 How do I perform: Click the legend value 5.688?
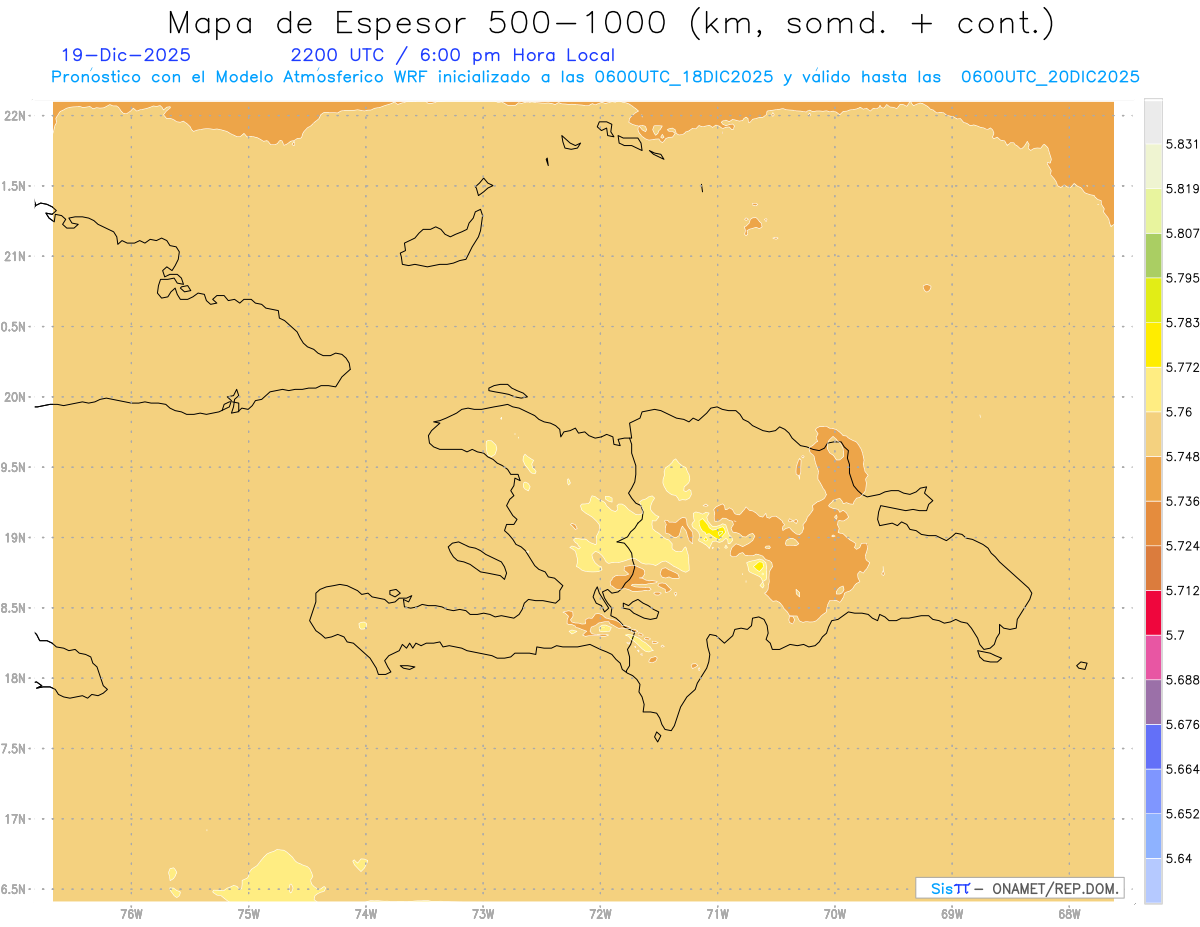tap(1182, 680)
